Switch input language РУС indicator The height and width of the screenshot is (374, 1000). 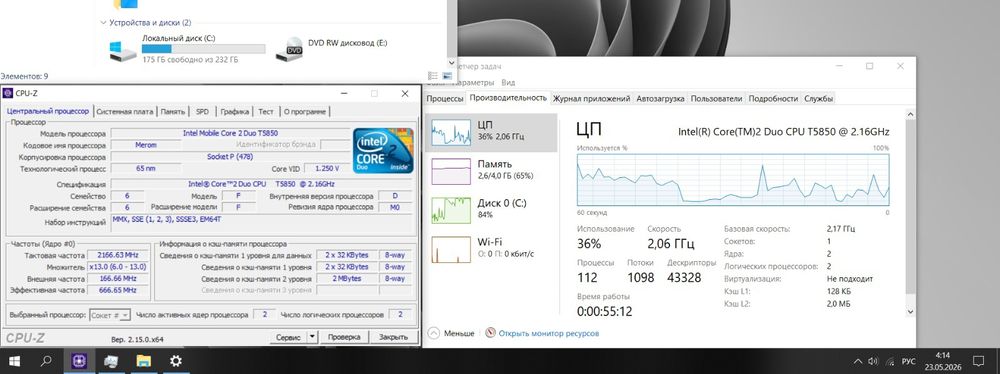coord(908,361)
